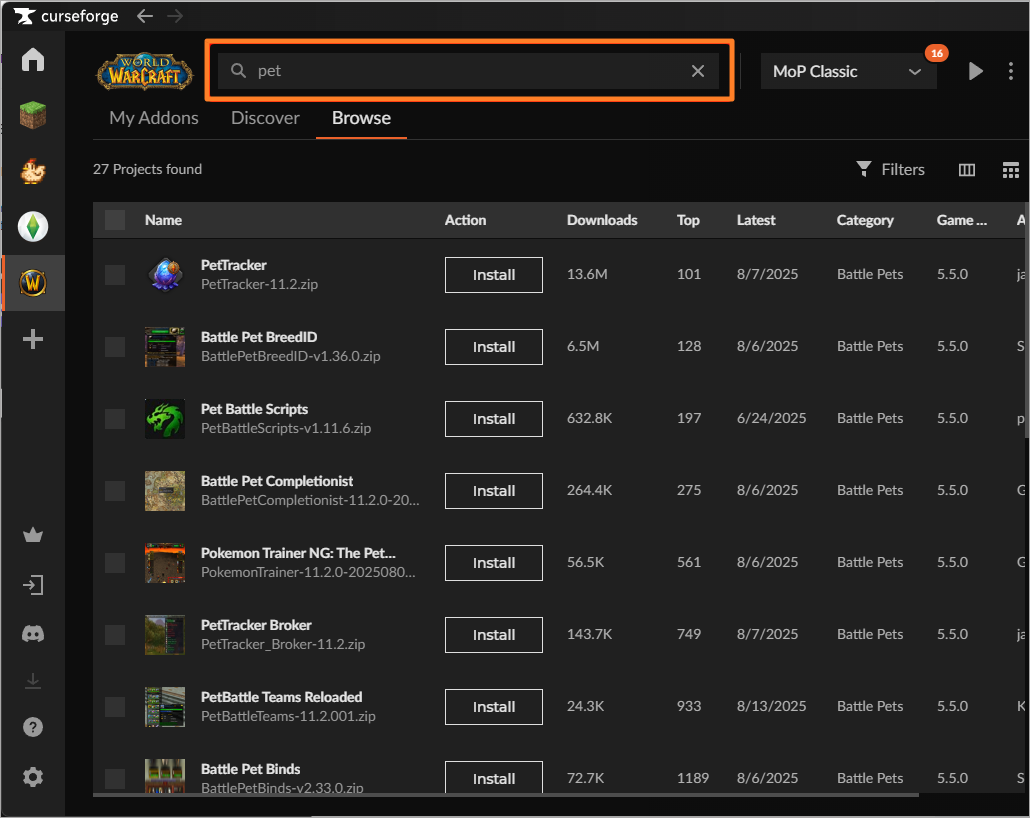Tick the select-all checkbox in header
Viewport: 1030px width, 818px height.
115,220
